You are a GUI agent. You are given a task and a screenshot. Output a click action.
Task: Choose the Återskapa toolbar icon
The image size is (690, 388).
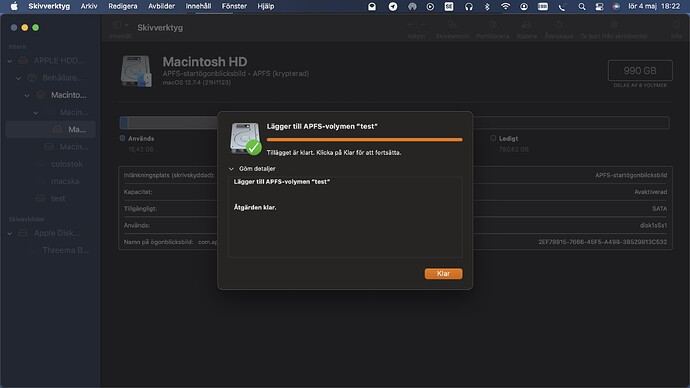click(x=559, y=26)
